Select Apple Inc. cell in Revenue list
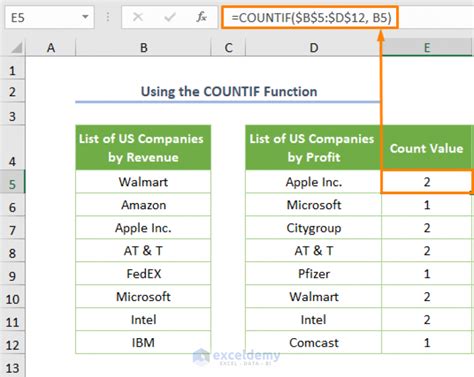 coord(143,228)
